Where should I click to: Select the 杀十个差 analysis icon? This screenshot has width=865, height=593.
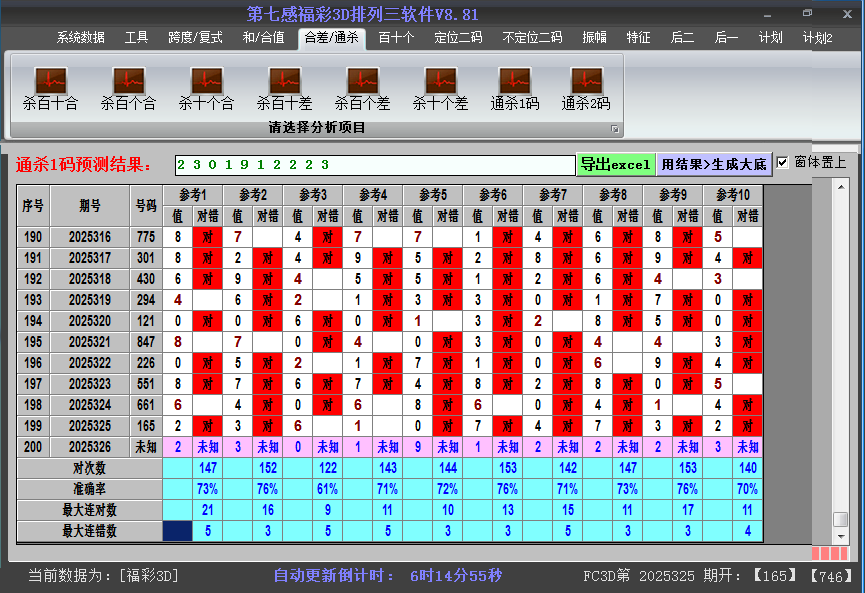click(440, 85)
